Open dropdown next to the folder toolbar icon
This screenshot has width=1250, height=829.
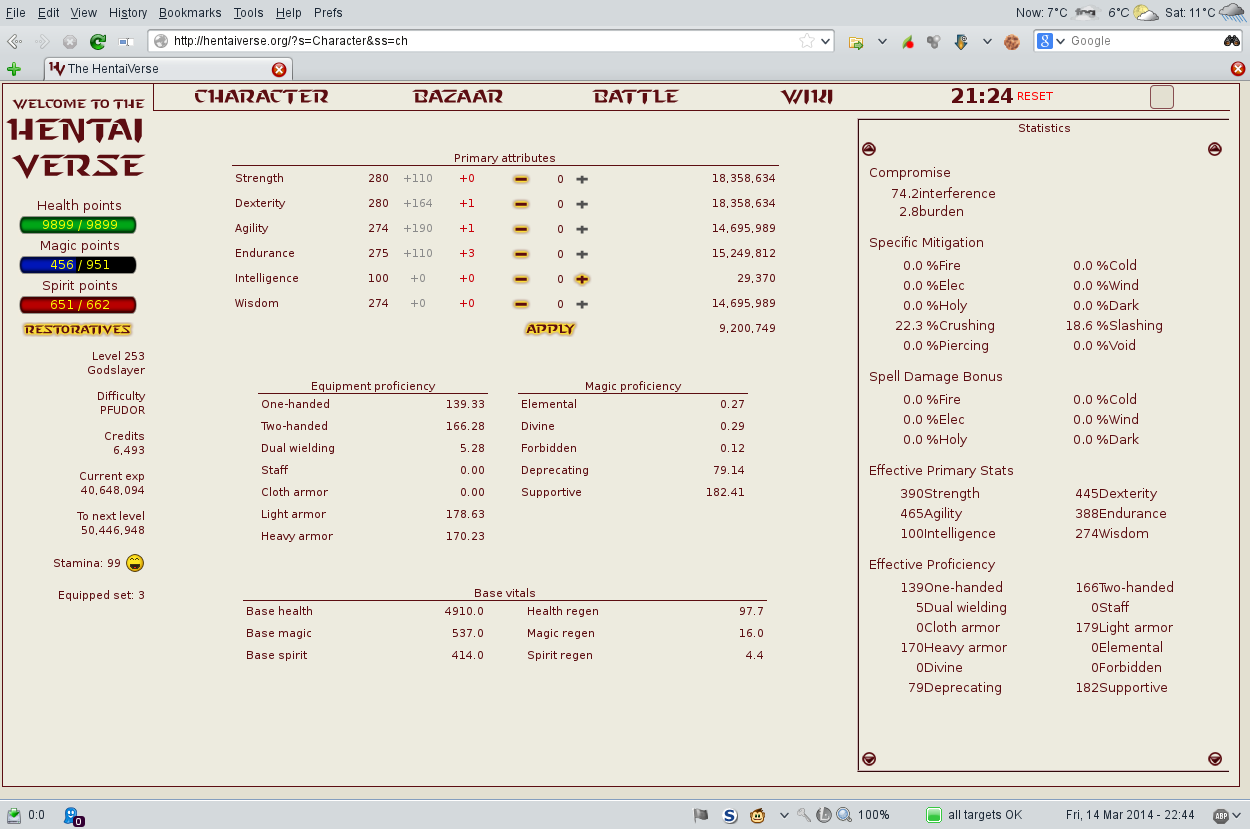(882, 42)
